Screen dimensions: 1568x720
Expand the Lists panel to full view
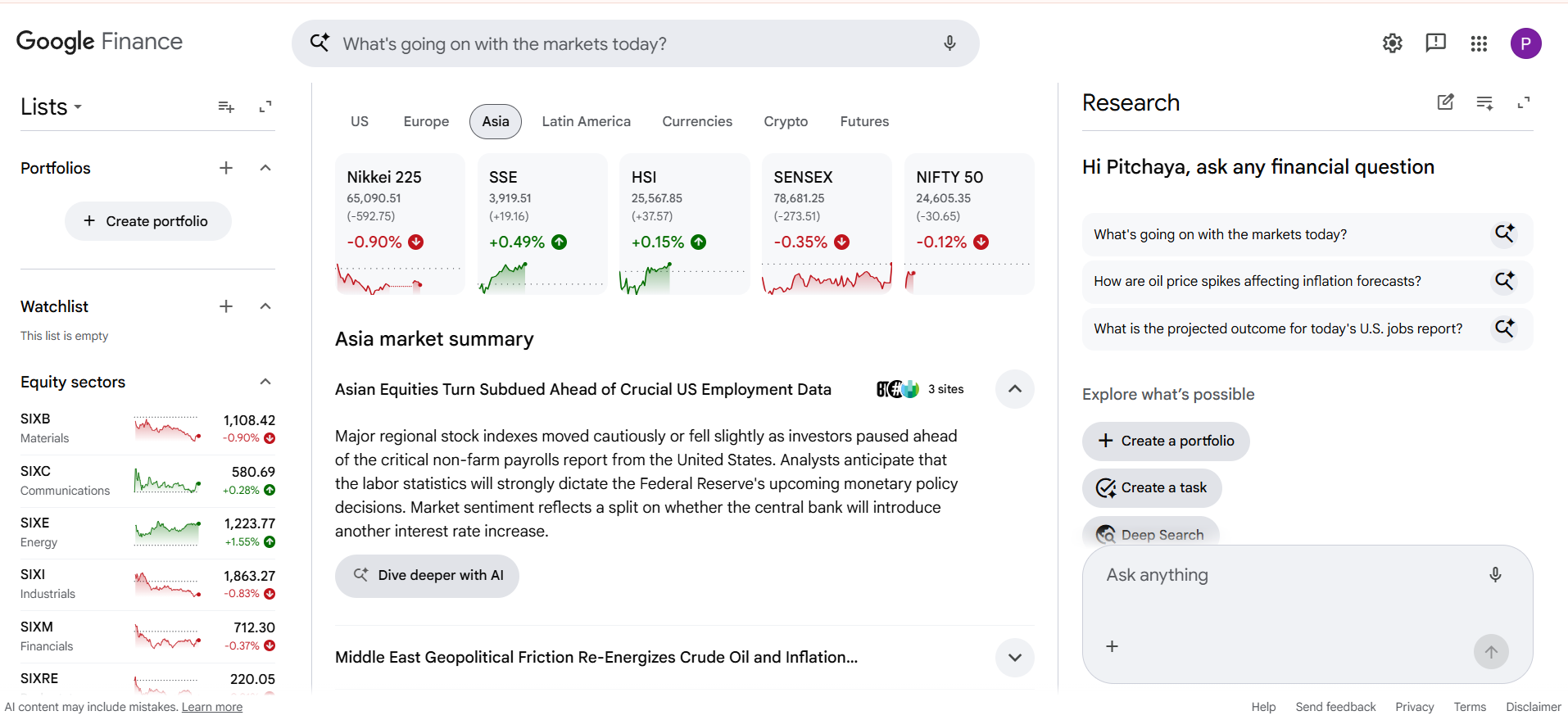pos(265,106)
